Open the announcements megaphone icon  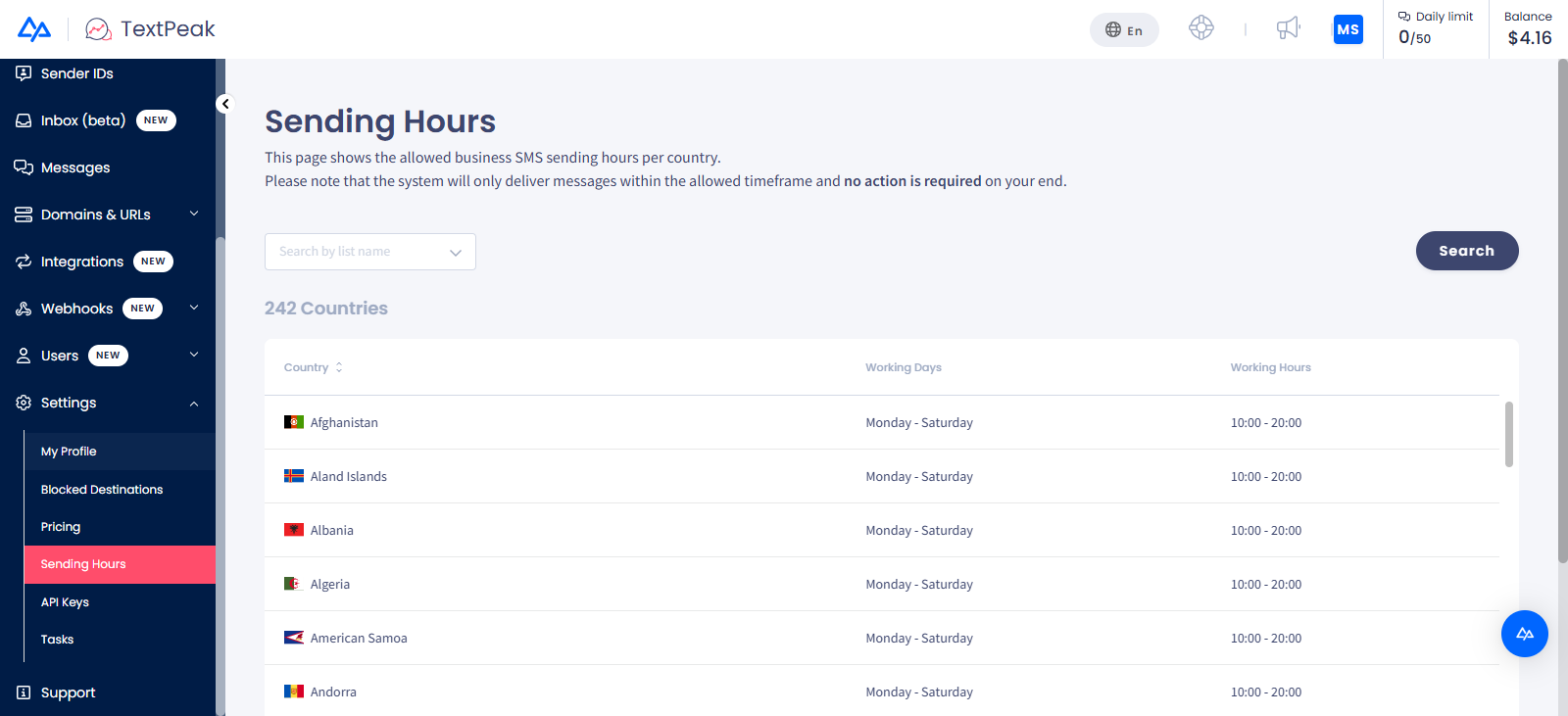tap(1289, 28)
